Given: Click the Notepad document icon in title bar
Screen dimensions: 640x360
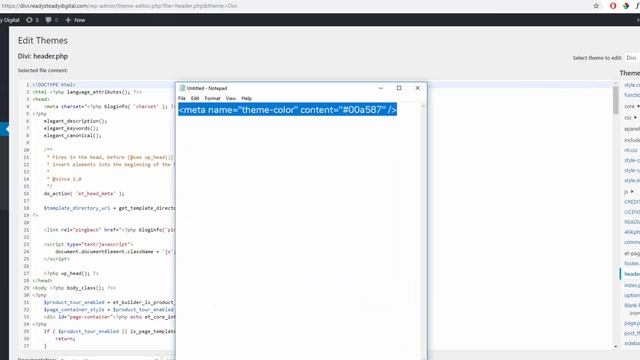Looking at the screenshot, I should click(182, 88).
